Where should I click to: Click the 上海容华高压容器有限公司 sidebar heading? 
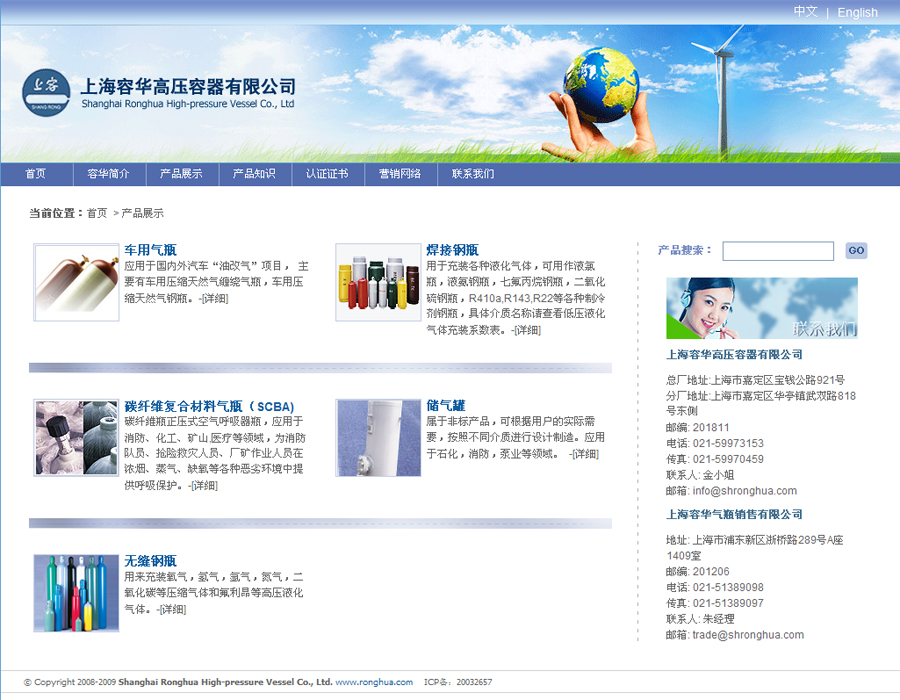pyautogui.click(x=734, y=355)
